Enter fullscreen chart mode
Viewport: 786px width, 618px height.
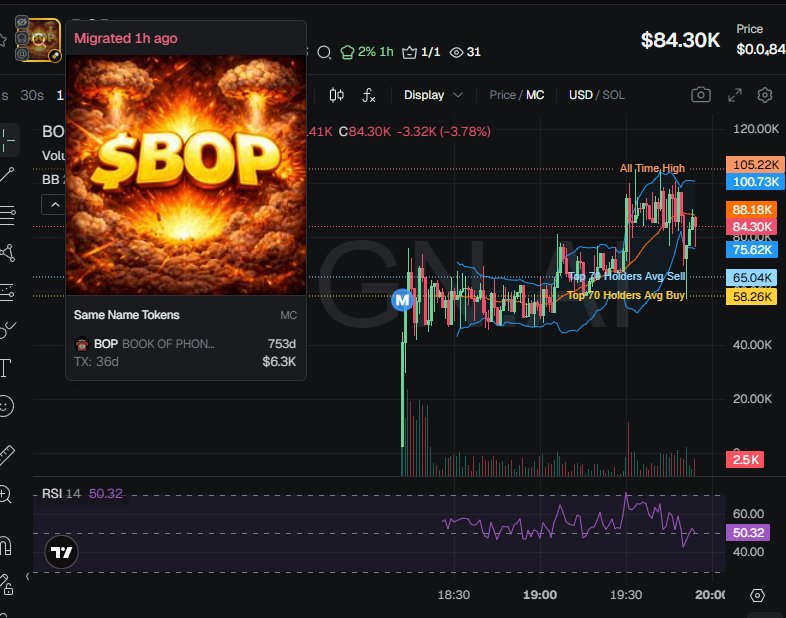pyautogui.click(x=734, y=95)
